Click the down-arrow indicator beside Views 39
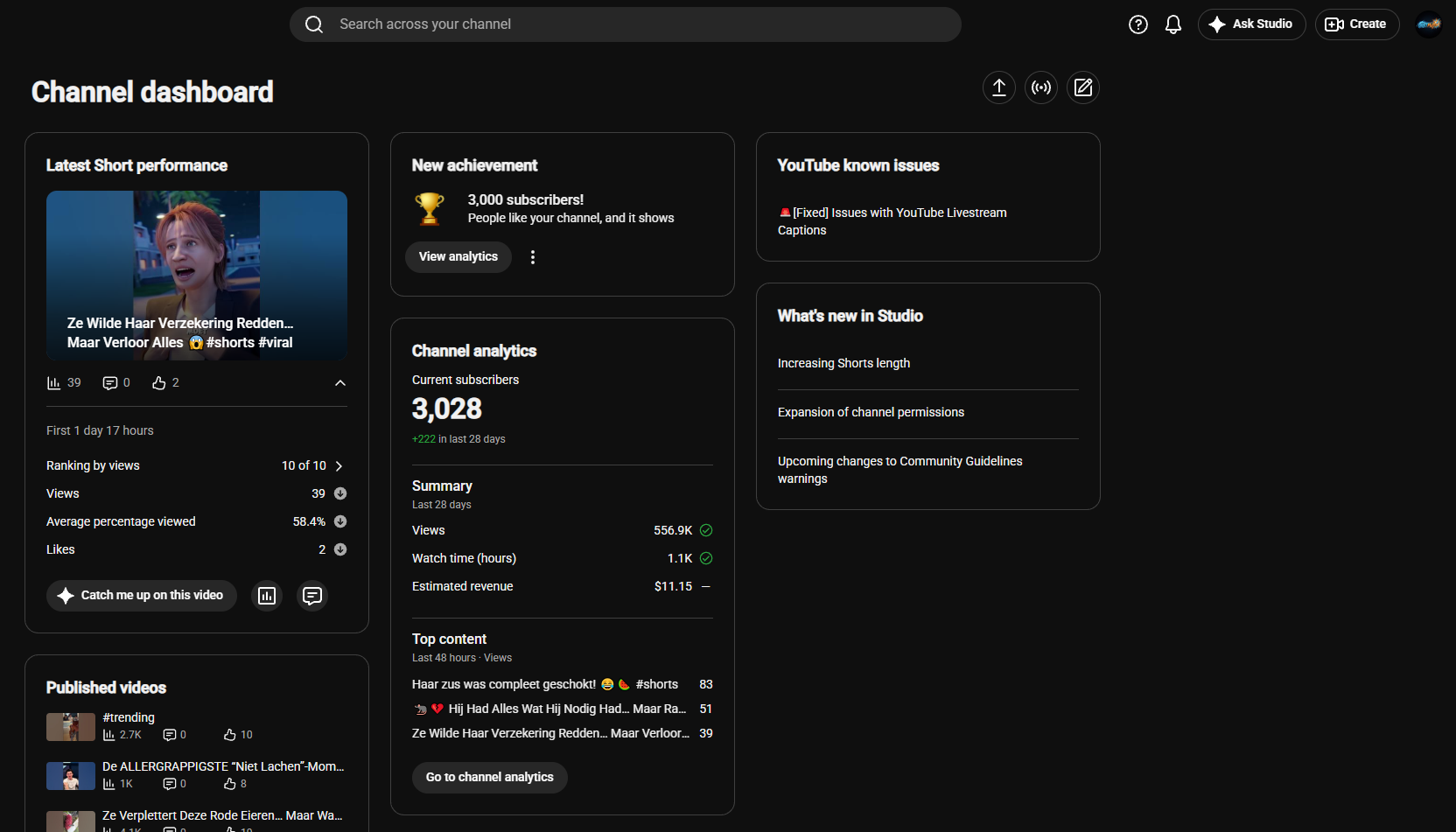This screenshot has width=1456, height=832. click(340, 493)
